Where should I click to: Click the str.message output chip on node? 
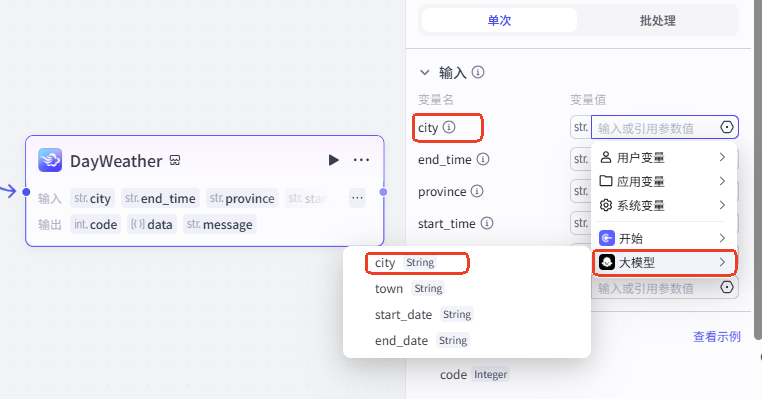coord(220,224)
